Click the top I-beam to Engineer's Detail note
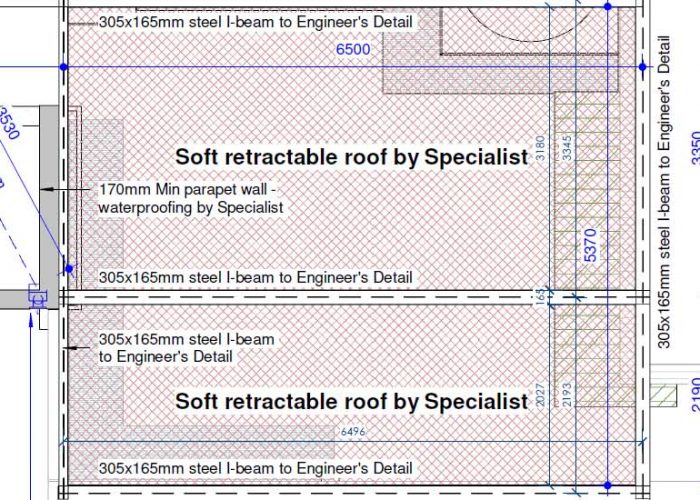Image resolution: width=700 pixels, height=500 pixels. (255, 22)
